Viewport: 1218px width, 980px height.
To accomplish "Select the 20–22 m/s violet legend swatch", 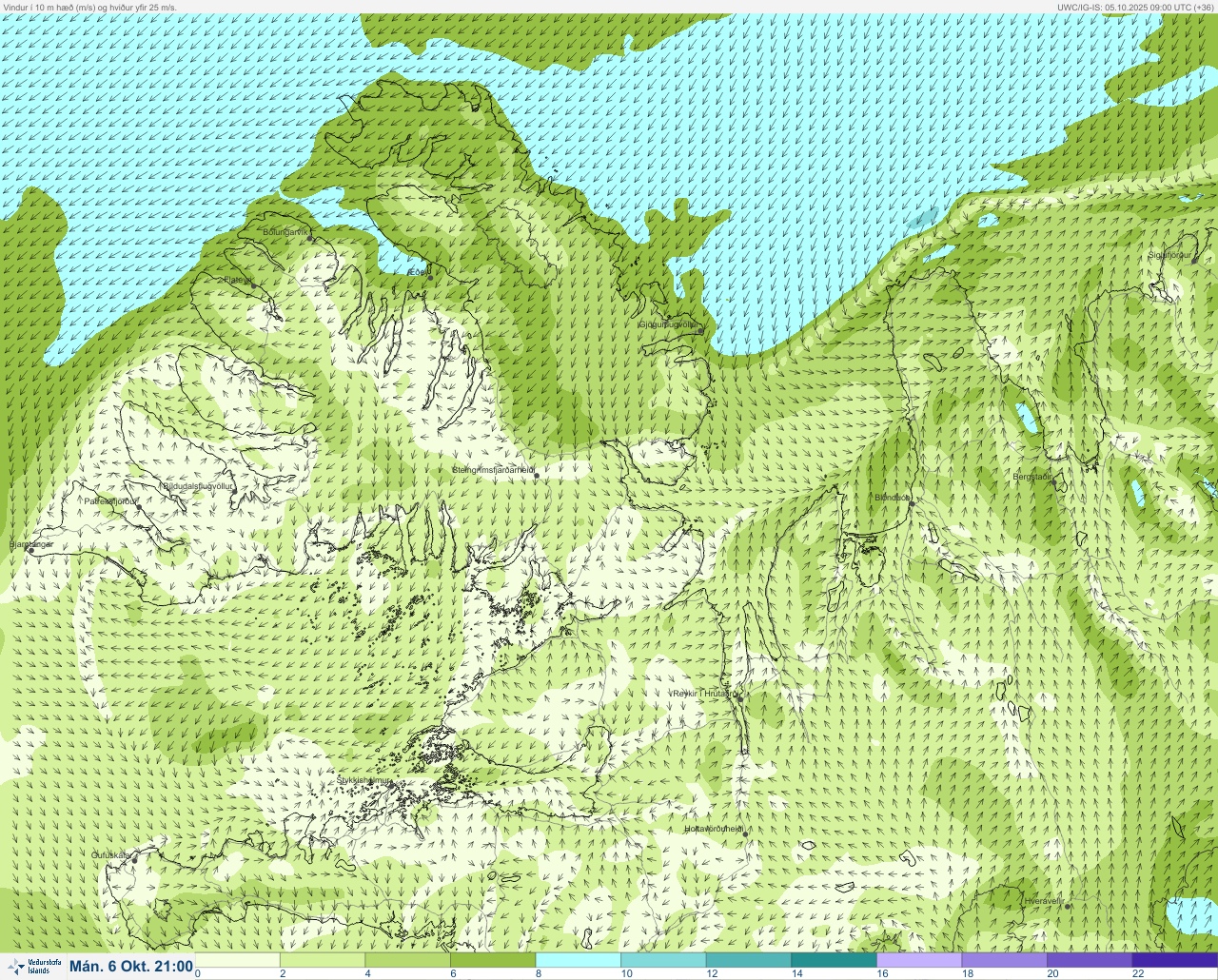I will [x=1090, y=960].
